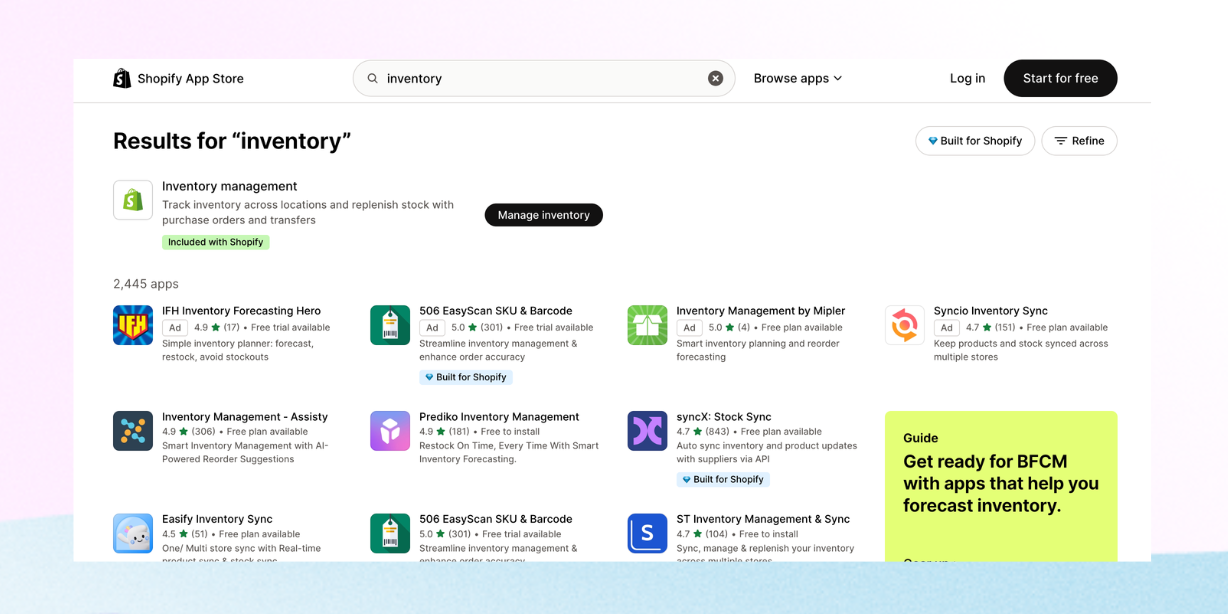
Task: Open Syncio Inventory Sync app link
Action: tap(991, 311)
